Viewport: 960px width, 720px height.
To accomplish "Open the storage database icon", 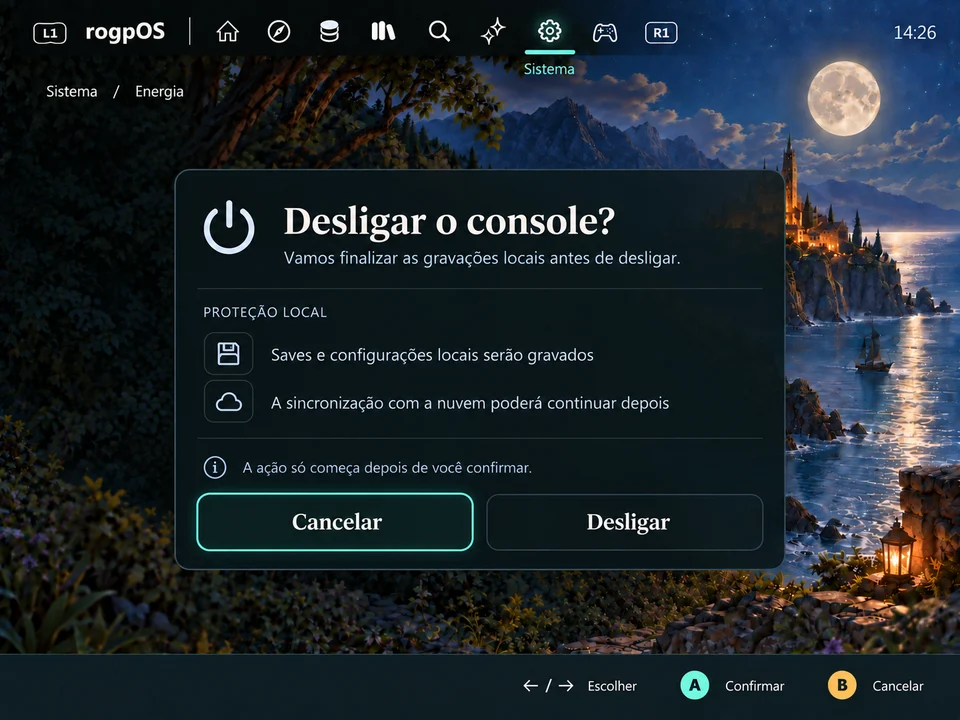I will click(x=329, y=31).
